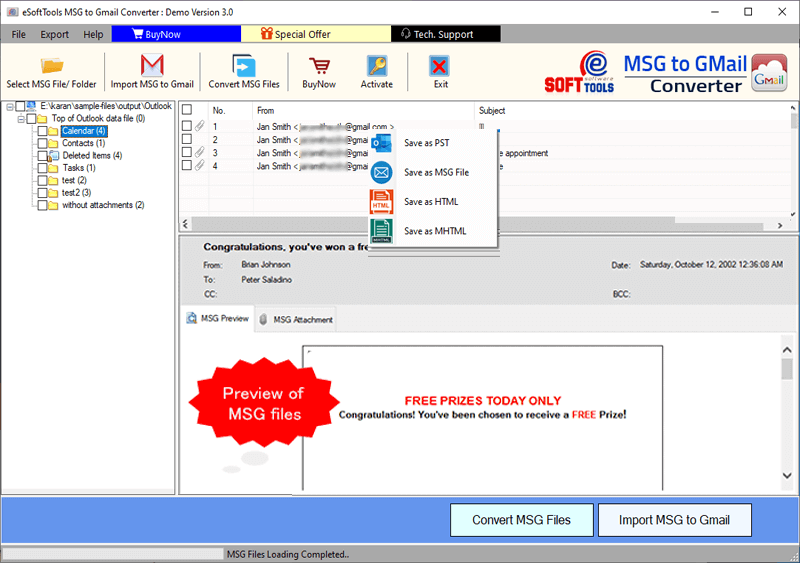Click the MSG Attachment tab icon
Image resolution: width=800 pixels, height=563 pixels.
[263, 320]
